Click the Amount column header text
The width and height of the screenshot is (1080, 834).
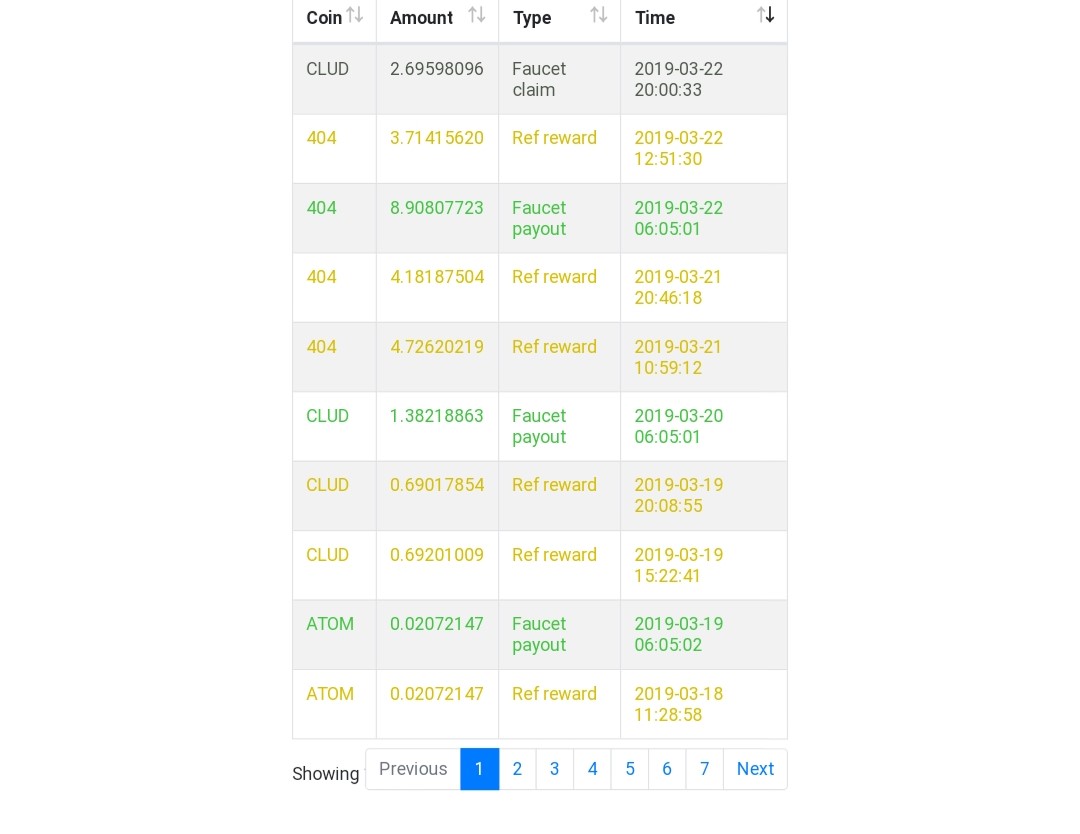pyautogui.click(x=422, y=18)
